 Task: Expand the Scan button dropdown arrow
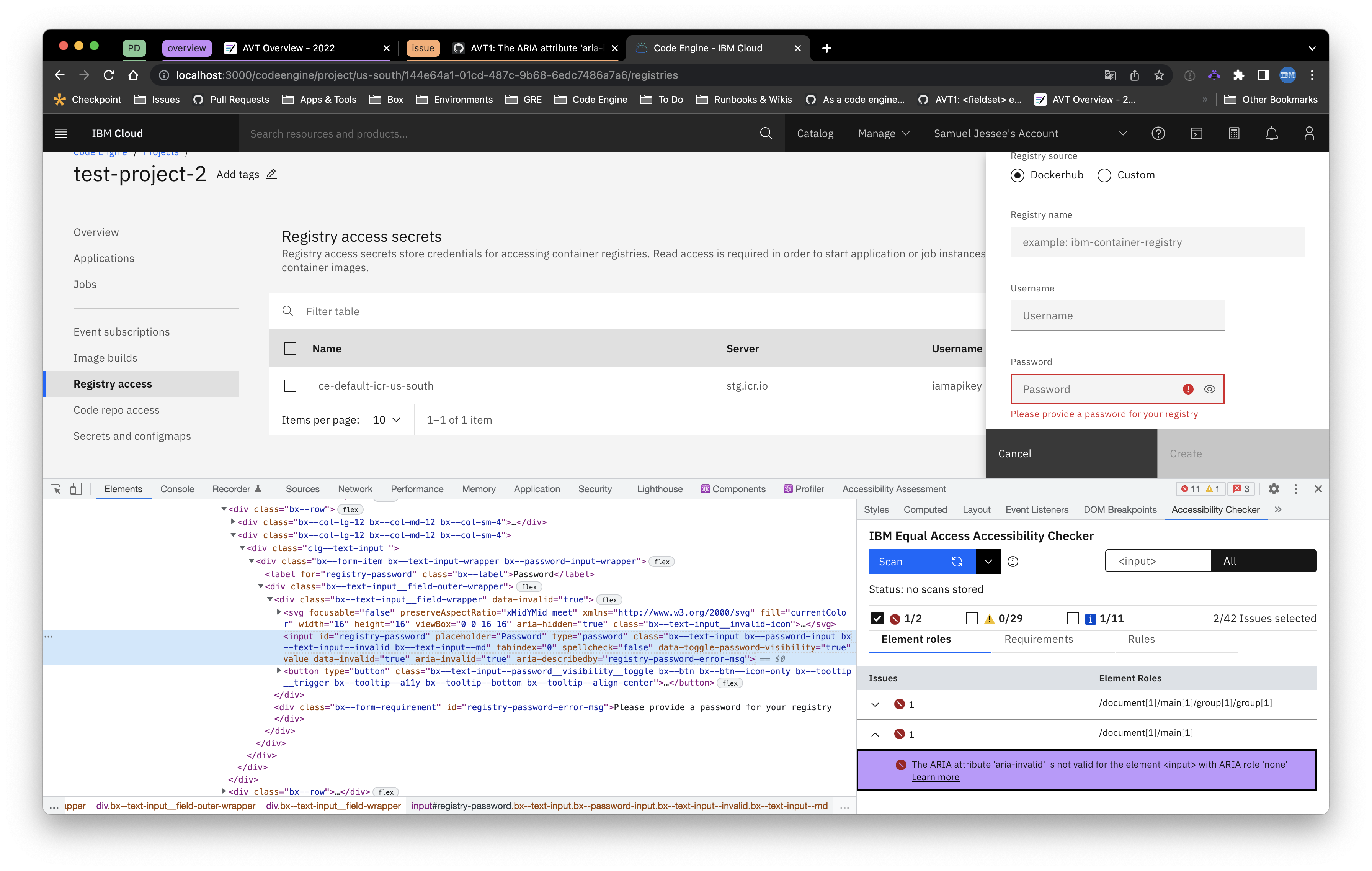point(988,562)
